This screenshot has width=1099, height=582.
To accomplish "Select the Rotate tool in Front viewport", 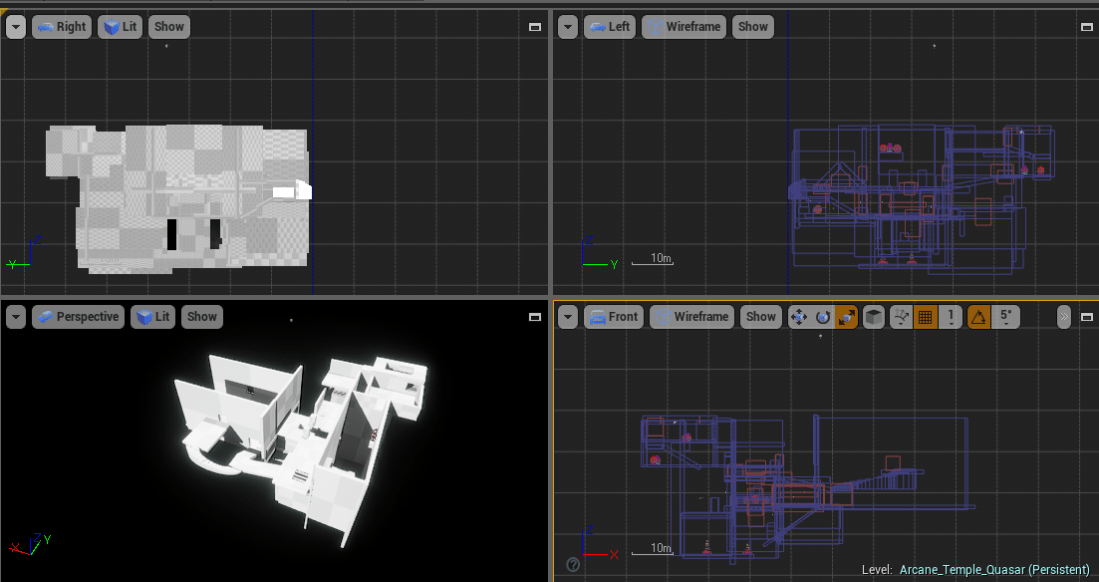I will coord(823,316).
